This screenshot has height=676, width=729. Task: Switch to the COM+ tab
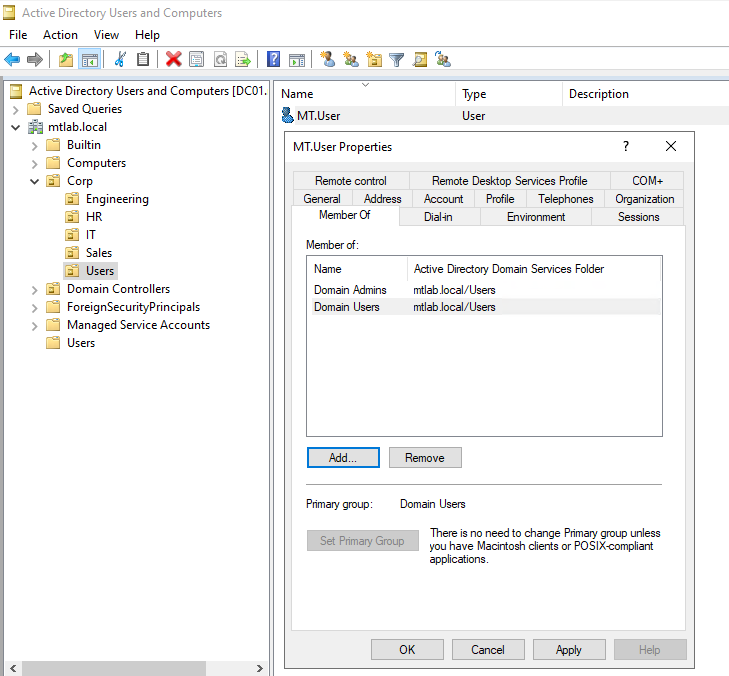(x=647, y=181)
